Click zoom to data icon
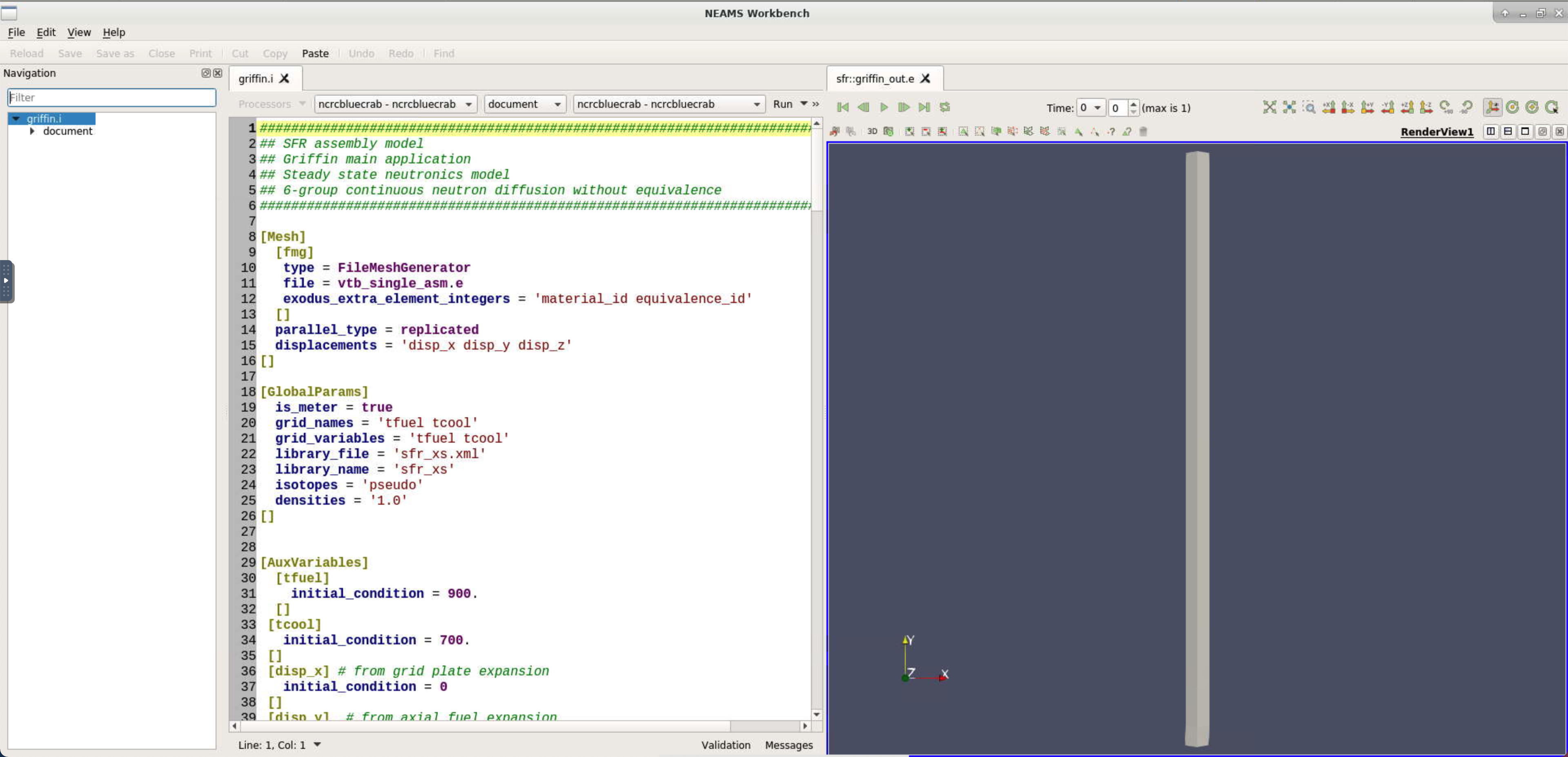This screenshot has width=1568, height=757. pyautogui.click(x=1289, y=107)
